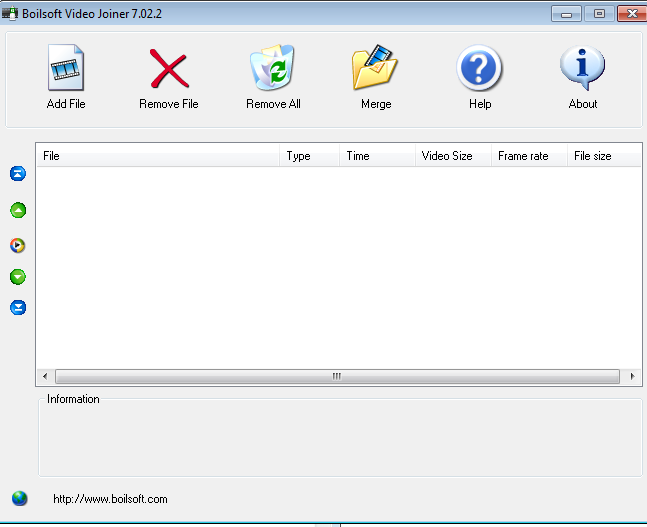Open the http://www.boilsoft.com link
This screenshot has height=527, width=647.
pyautogui.click(x=110, y=499)
